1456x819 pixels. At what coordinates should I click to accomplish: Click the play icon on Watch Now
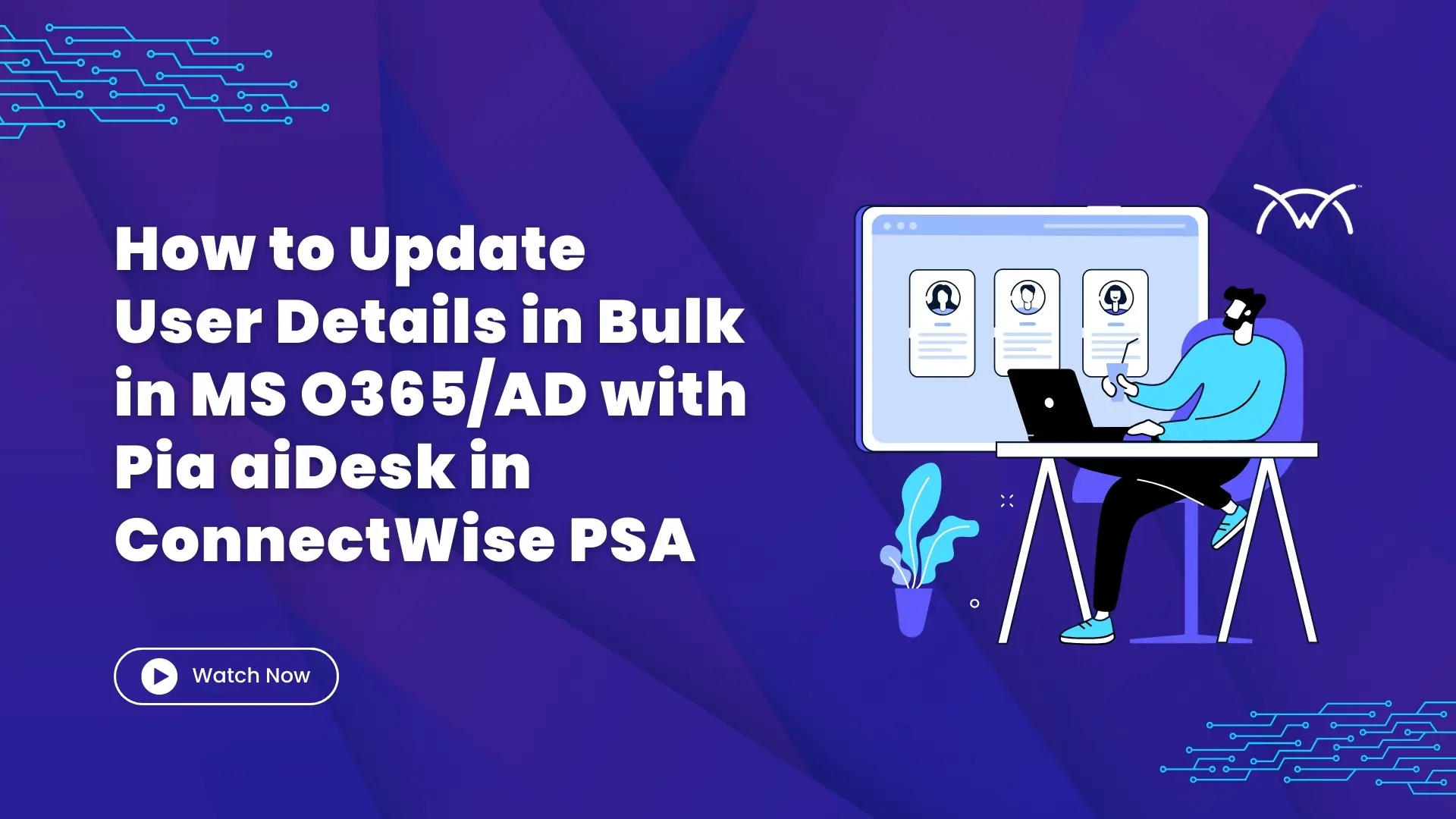(x=157, y=676)
